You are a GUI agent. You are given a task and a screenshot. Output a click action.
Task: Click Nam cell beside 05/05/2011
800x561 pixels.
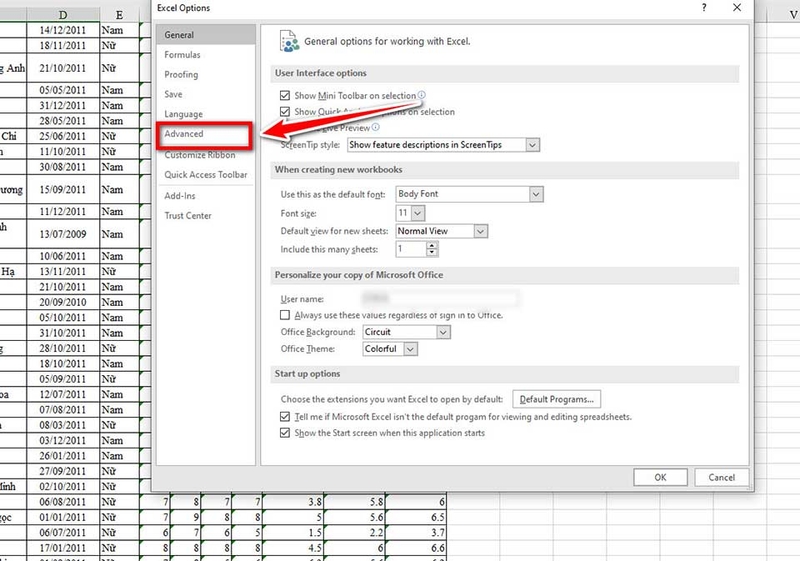tap(119, 90)
